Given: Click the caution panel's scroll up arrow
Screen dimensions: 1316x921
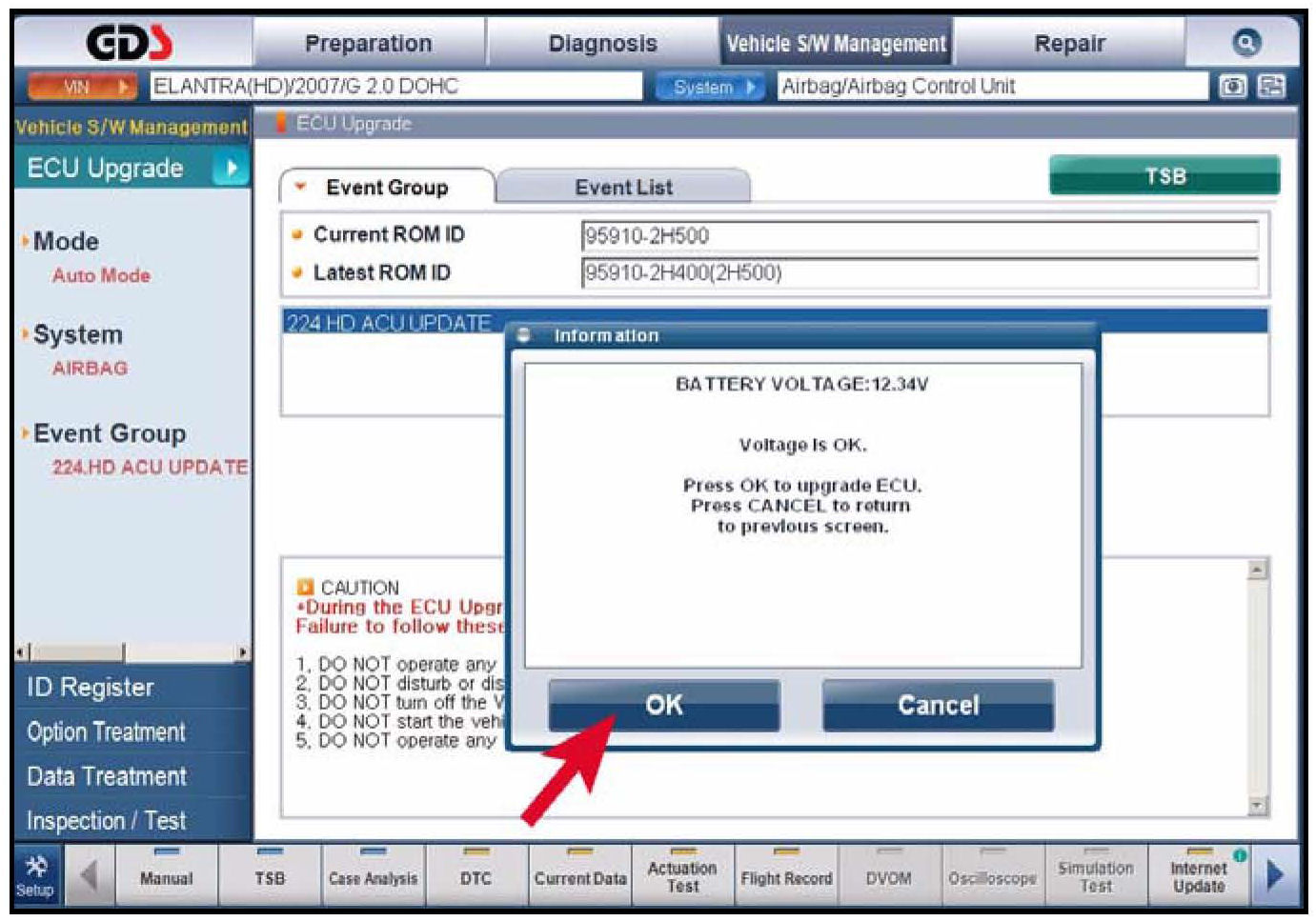Looking at the screenshot, I should [x=1258, y=570].
